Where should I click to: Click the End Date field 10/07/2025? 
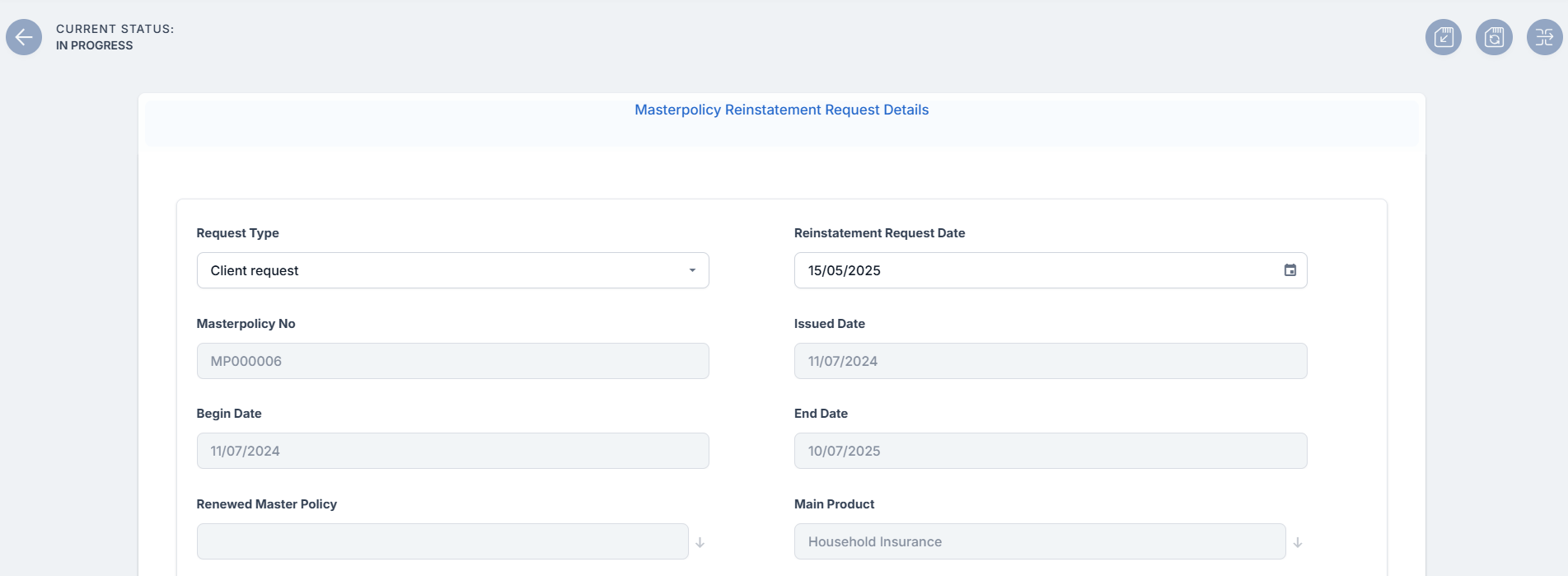click(x=1050, y=451)
